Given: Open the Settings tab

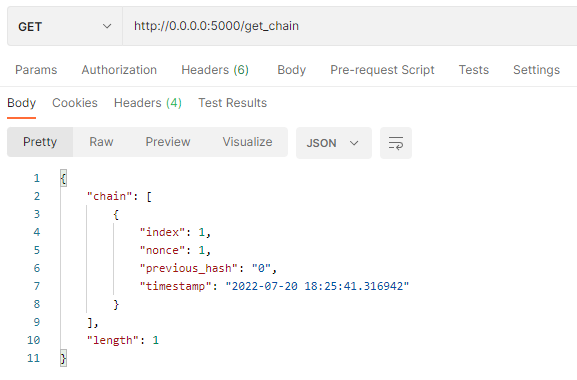Looking at the screenshot, I should [x=537, y=70].
